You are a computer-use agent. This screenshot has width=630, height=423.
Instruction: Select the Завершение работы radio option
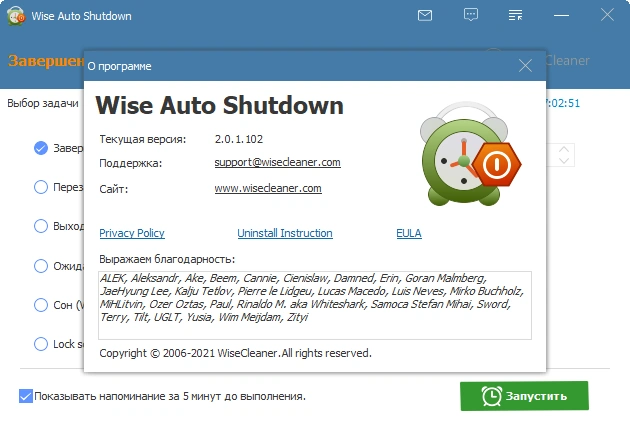tap(41, 148)
